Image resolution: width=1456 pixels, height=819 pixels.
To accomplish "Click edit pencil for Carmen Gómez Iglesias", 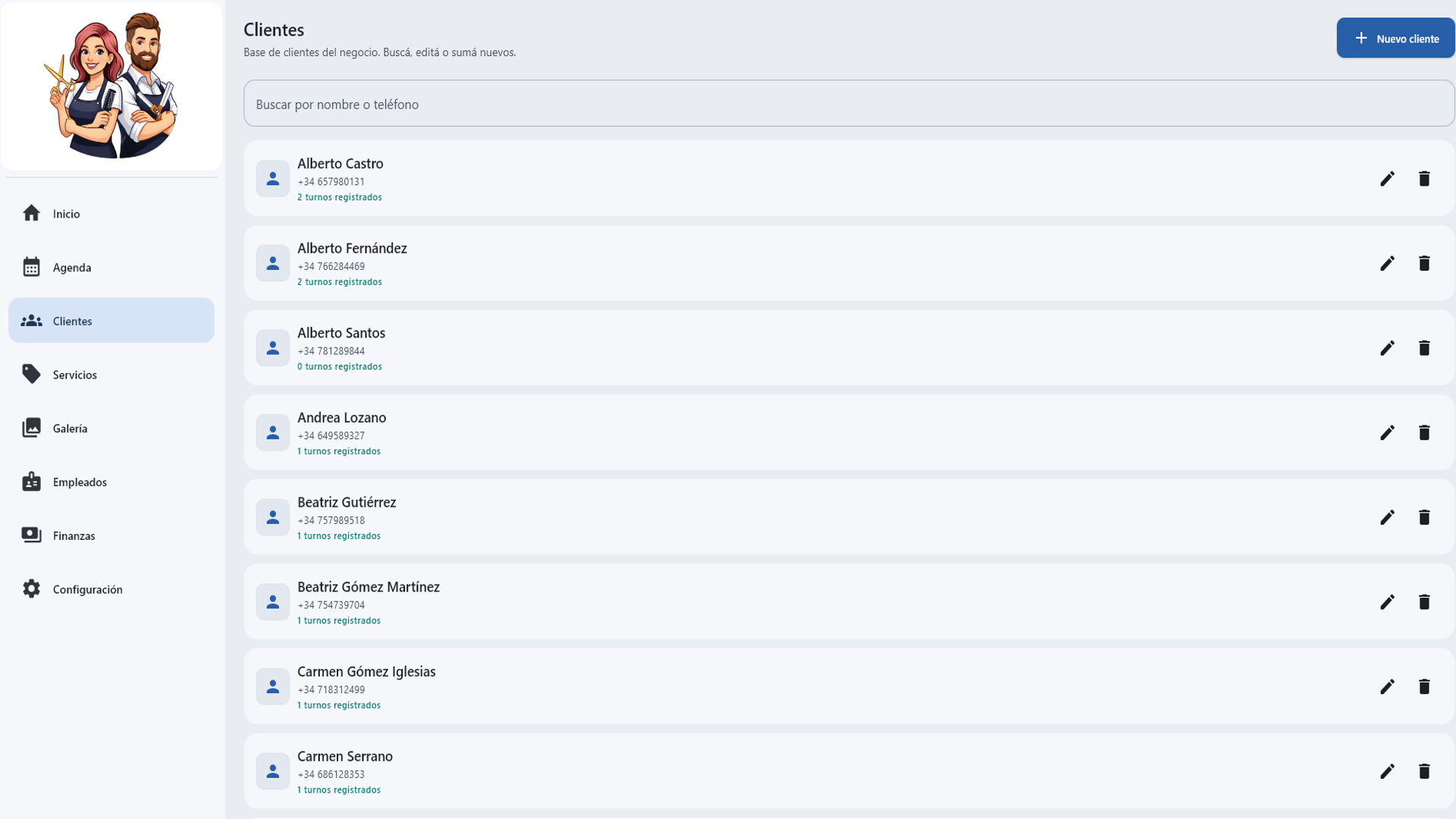I will (1387, 687).
